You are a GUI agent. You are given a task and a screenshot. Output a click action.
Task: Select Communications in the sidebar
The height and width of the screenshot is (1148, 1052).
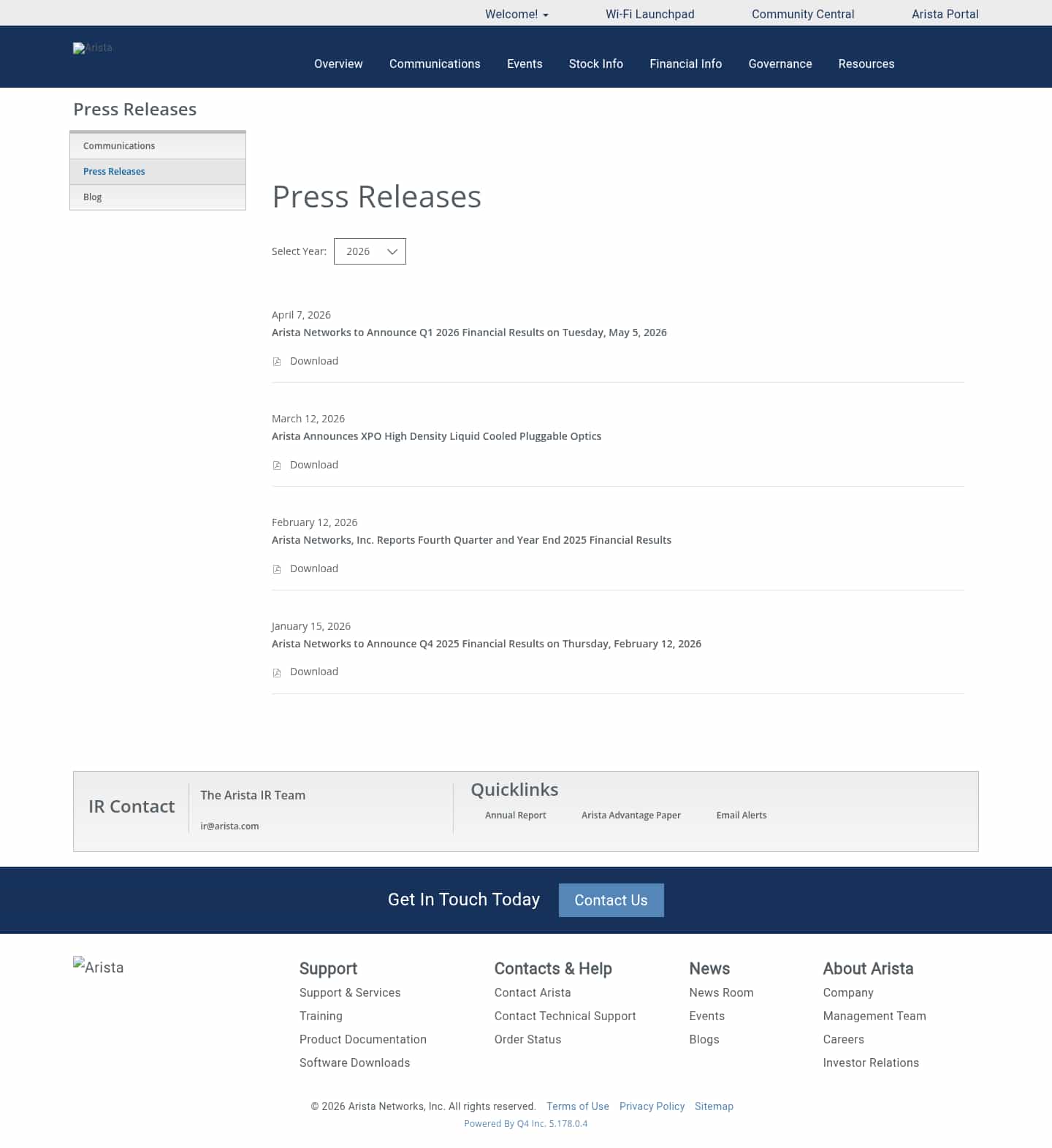[x=158, y=146]
